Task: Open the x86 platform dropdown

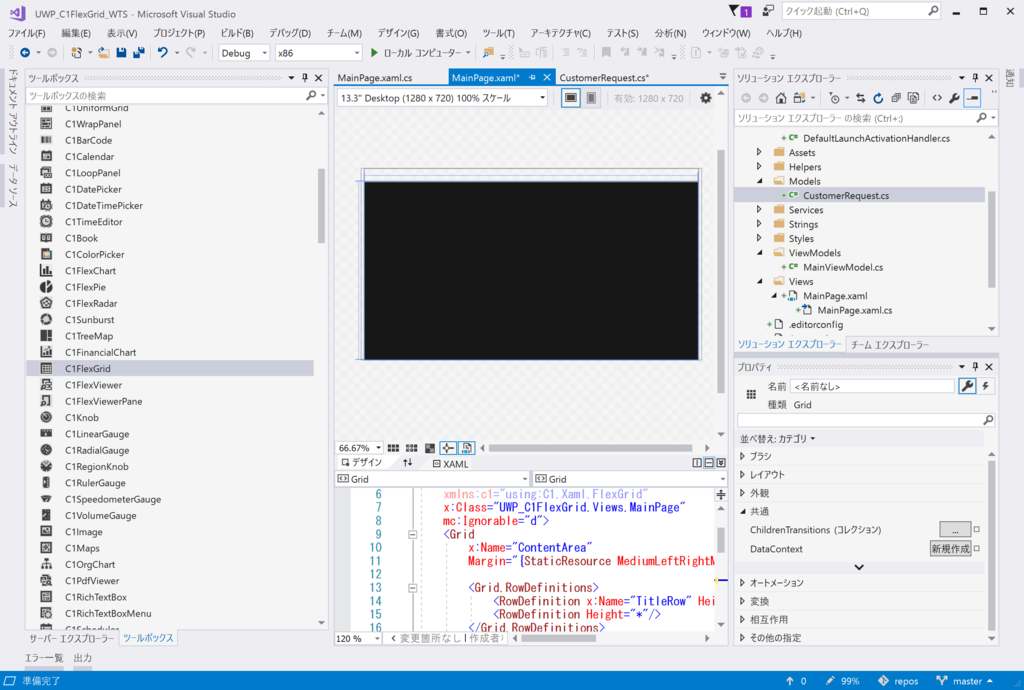Action: (x=318, y=53)
